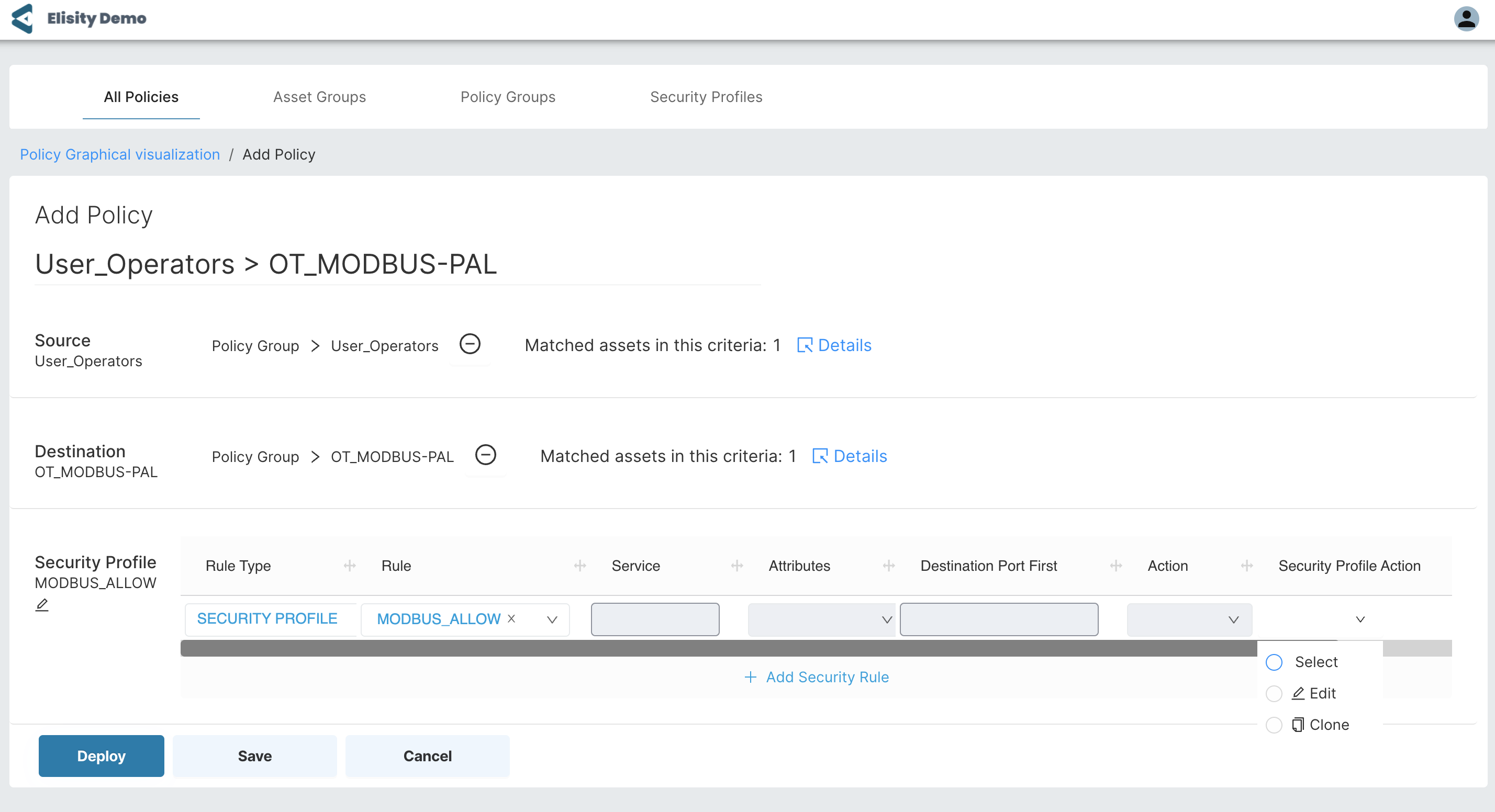Open the user account avatar menu
Image resolution: width=1495 pixels, height=812 pixels.
(1466, 18)
